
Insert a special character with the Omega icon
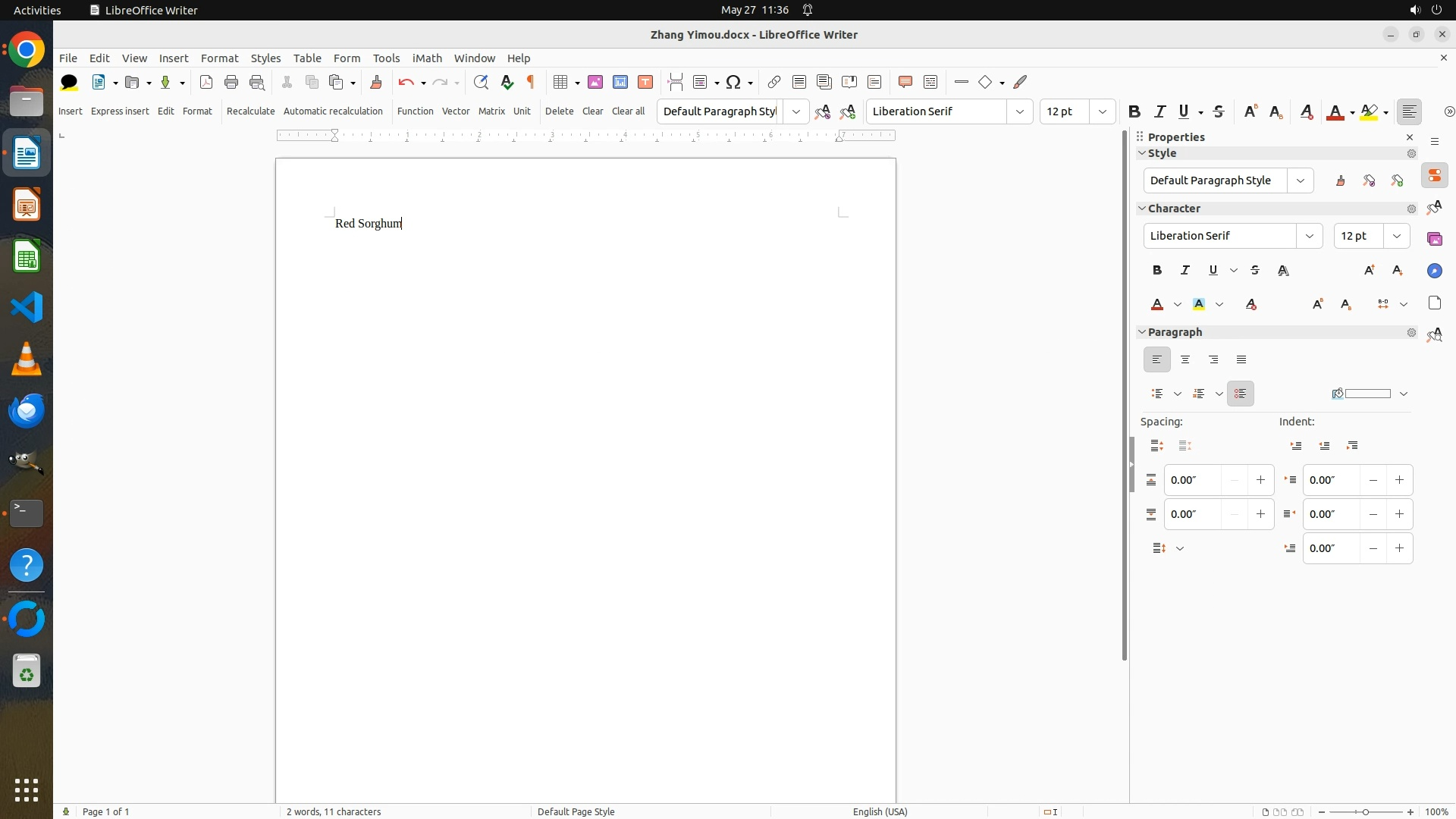733,82
